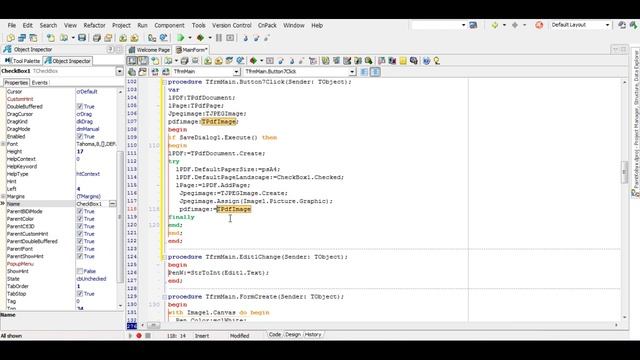Image resolution: width=640 pixels, height=360 pixels.
Task: Click the yellow note icon in the editor toolbar
Action: [x=403, y=61]
